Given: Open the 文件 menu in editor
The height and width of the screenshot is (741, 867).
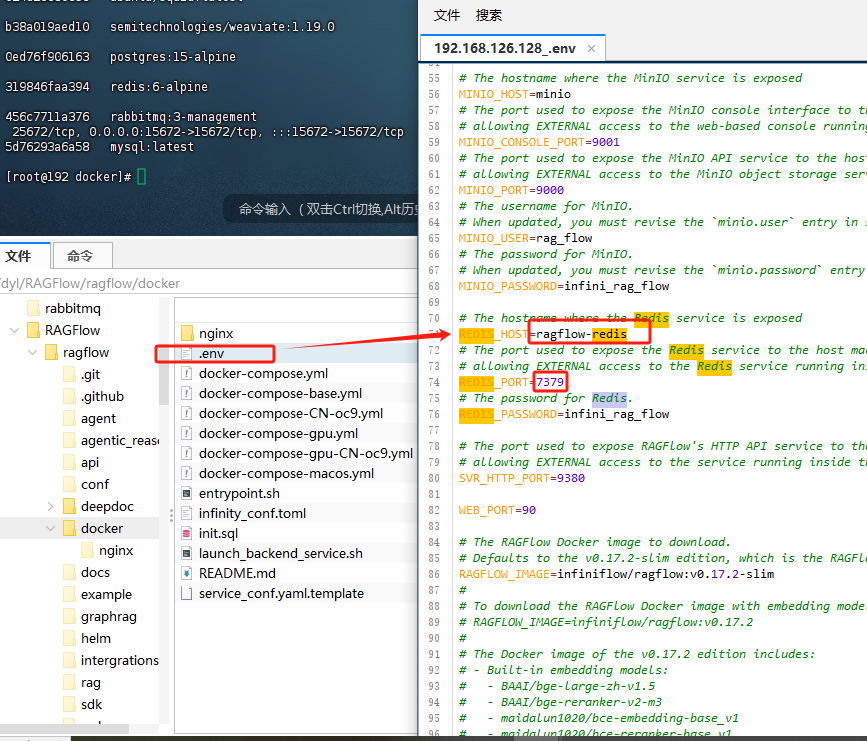Looking at the screenshot, I should pos(447,15).
